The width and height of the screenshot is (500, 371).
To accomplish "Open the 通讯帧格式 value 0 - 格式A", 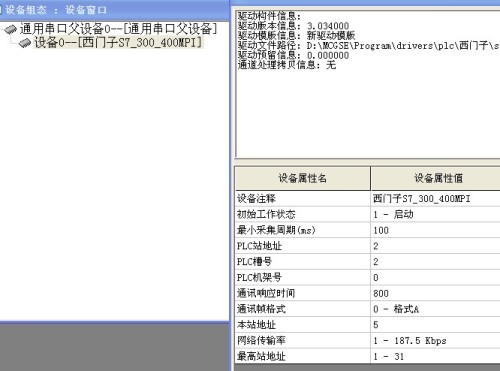I will point(436,309).
